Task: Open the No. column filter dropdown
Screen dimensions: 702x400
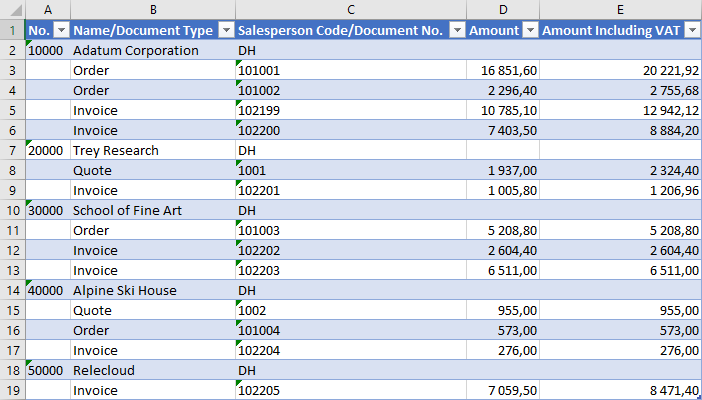Action: click(61, 30)
